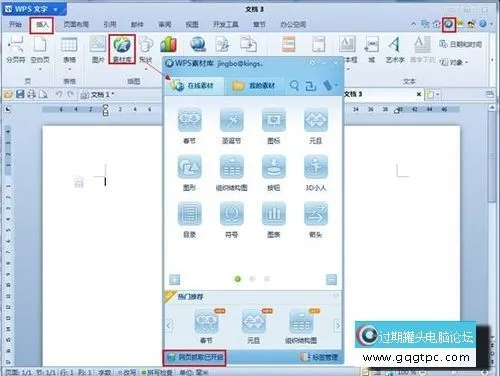Viewport: 500px width, 376px height.
Task: Click the search magnifier in the library panel
Action: click(x=294, y=86)
